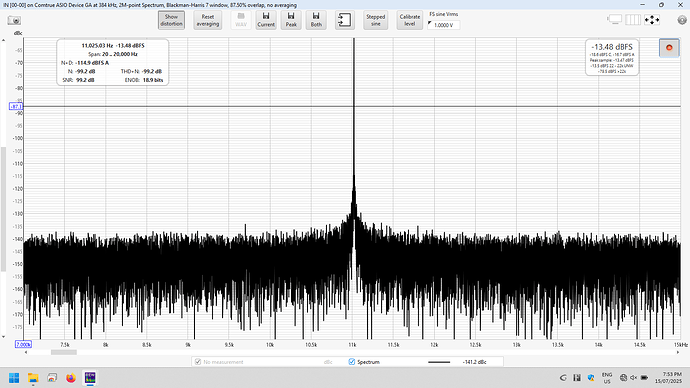Click vertical scrollbar down arrow
The image size is (690, 388).
4,337
